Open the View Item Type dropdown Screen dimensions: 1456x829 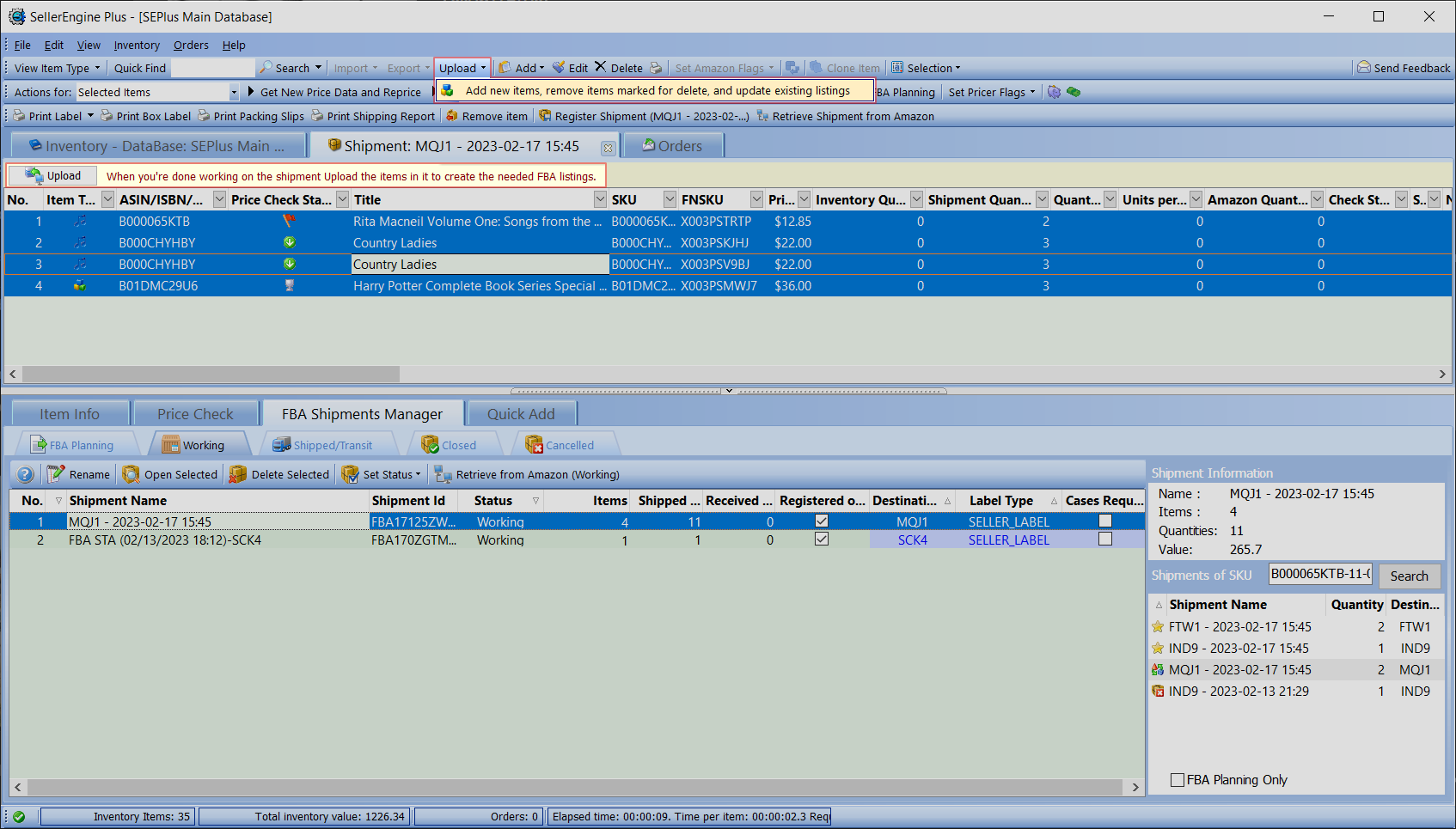pos(57,68)
